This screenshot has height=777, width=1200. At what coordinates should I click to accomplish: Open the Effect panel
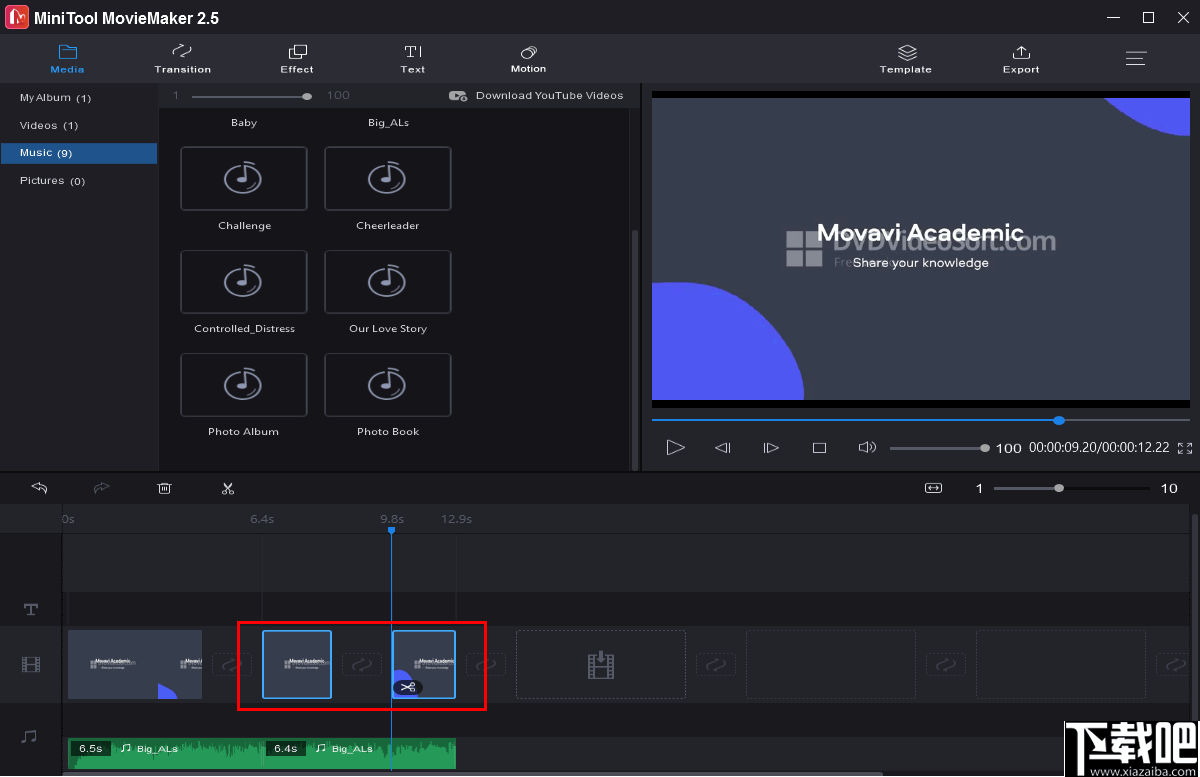(296, 58)
